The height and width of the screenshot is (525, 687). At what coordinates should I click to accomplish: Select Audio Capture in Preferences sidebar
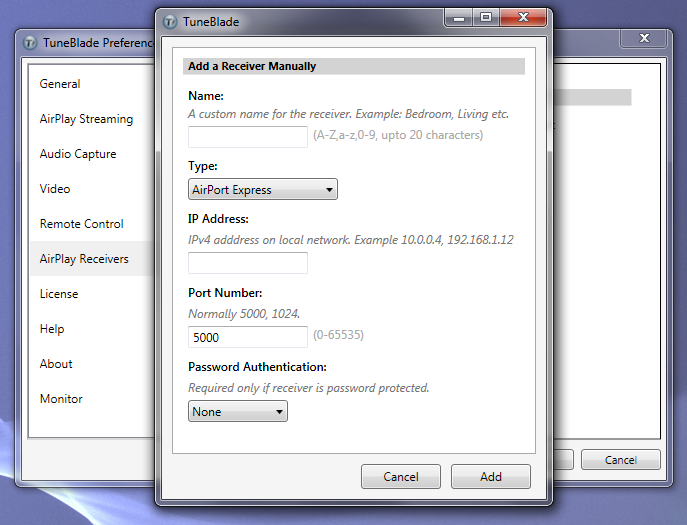[x=92, y=154]
